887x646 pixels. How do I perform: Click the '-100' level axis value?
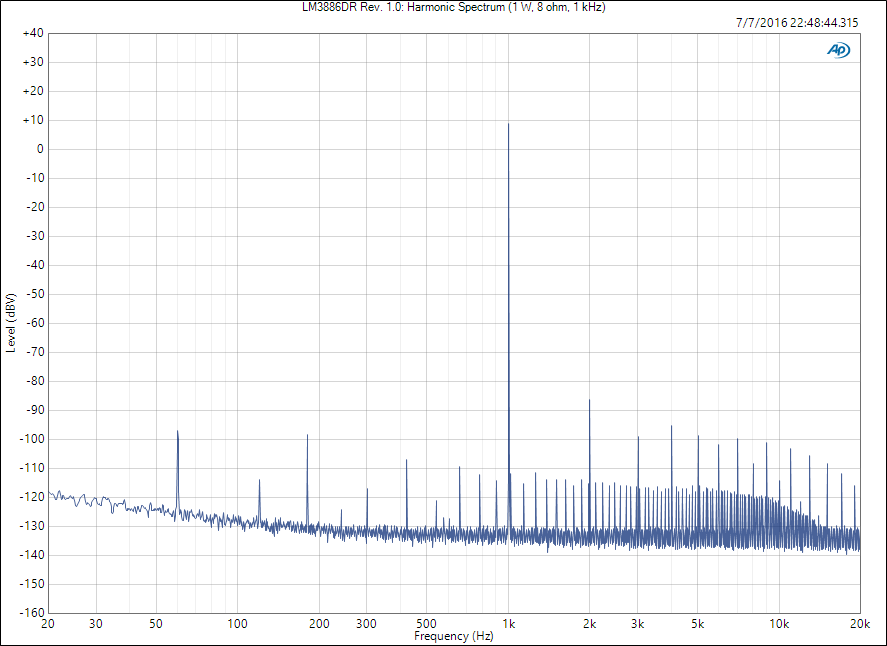pyautogui.click(x=32, y=439)
